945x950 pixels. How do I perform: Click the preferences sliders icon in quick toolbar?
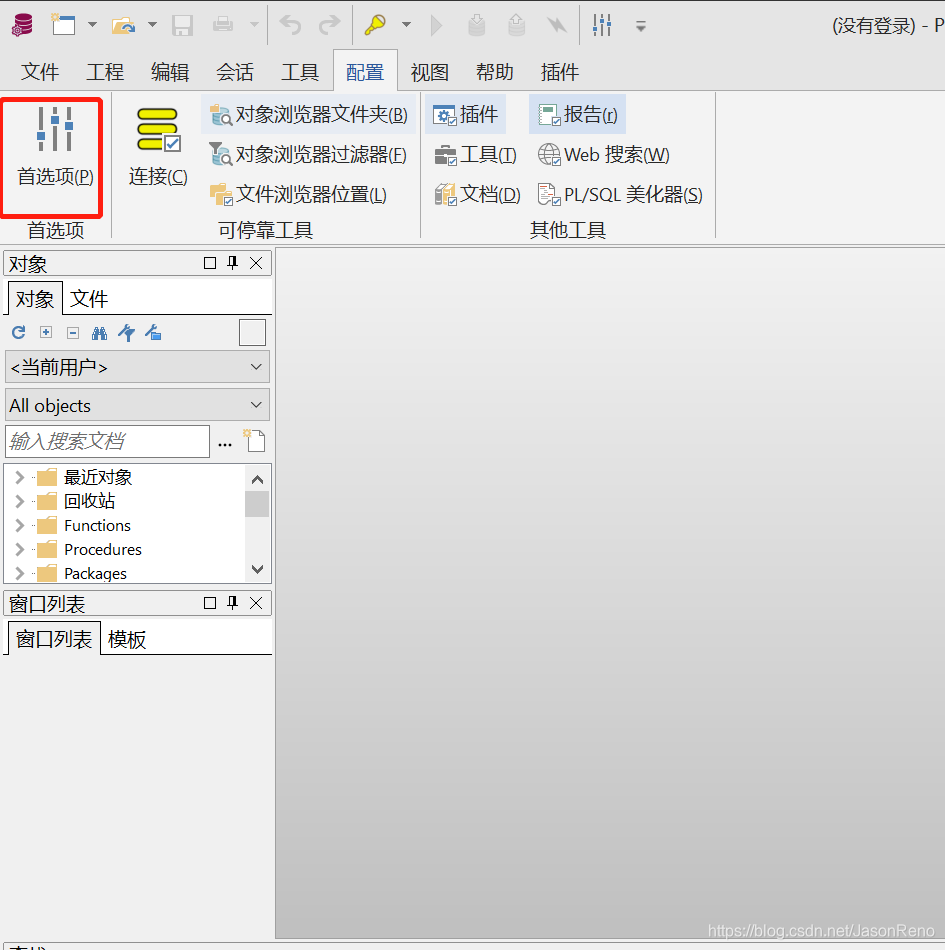coord(602,25)
